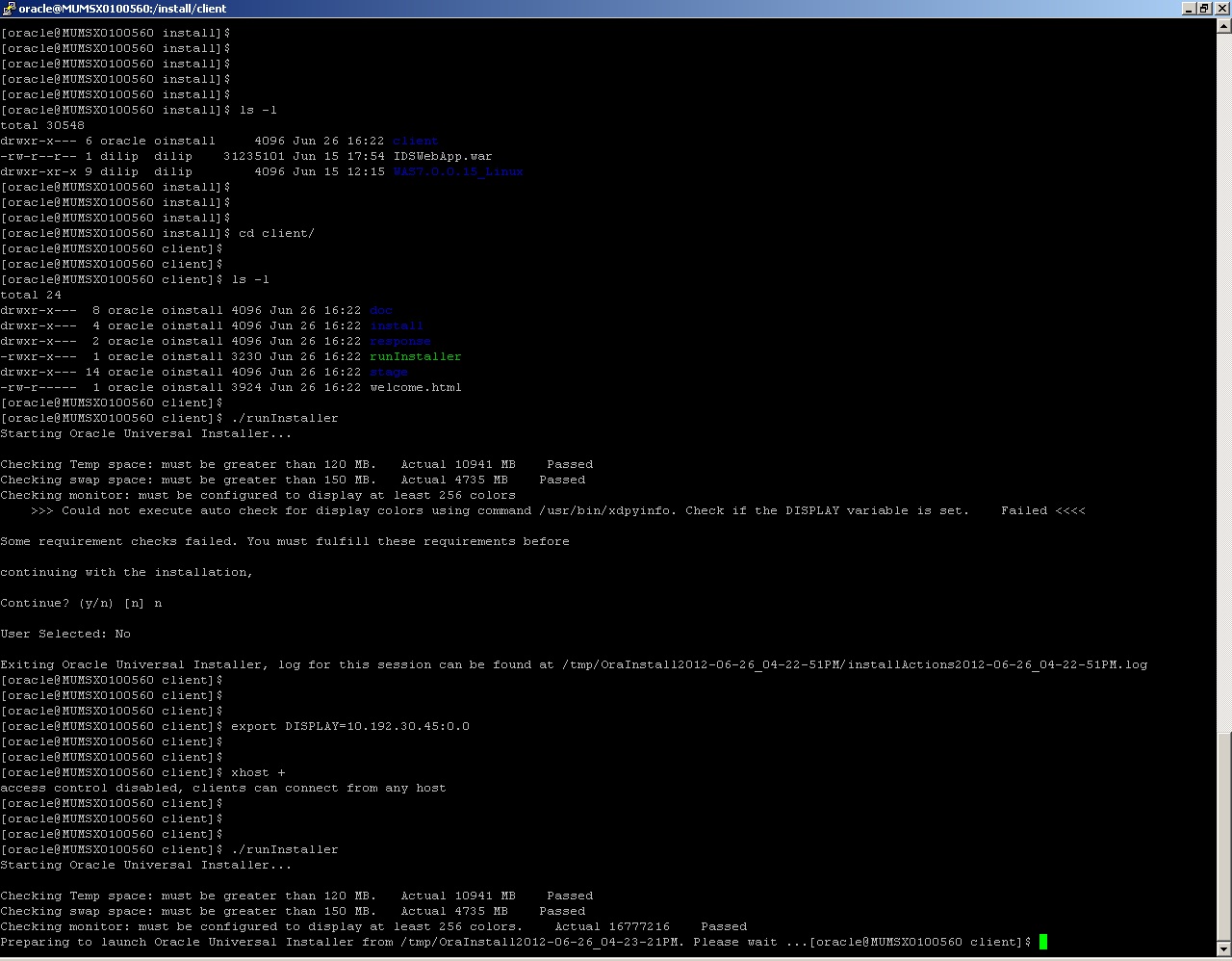Screen dimensions: 1232x961
Task: Select the 'welcome.html' file name
Action: coord(416,387)
